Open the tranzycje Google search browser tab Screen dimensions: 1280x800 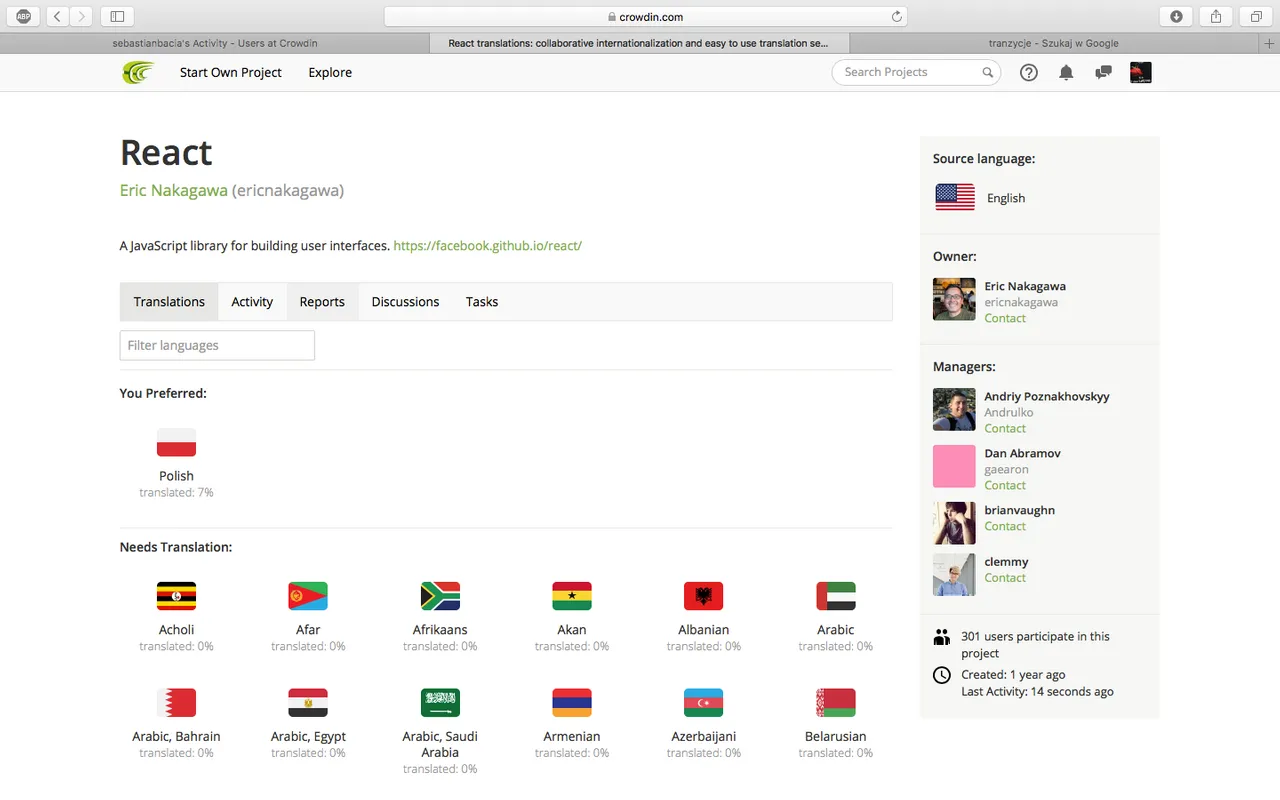1054,43
